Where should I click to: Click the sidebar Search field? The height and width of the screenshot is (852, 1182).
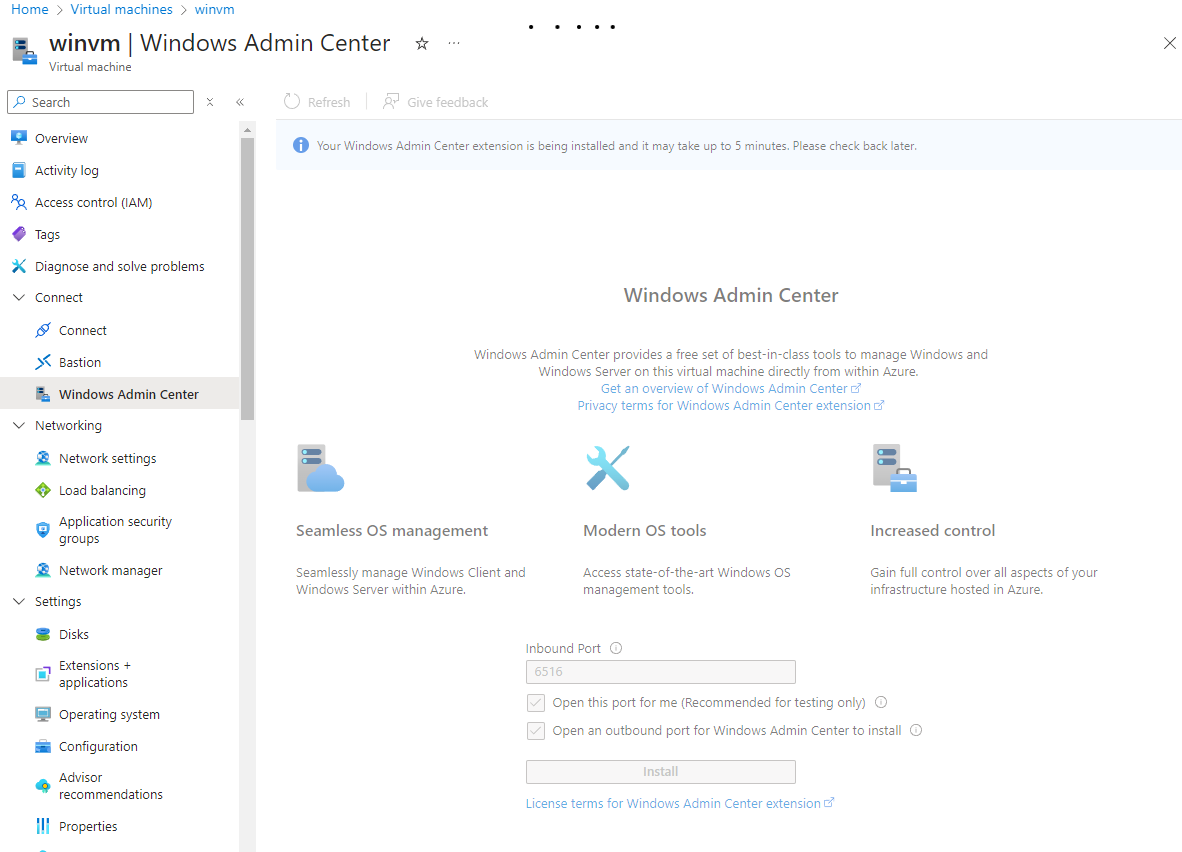(x=100, y=102)
